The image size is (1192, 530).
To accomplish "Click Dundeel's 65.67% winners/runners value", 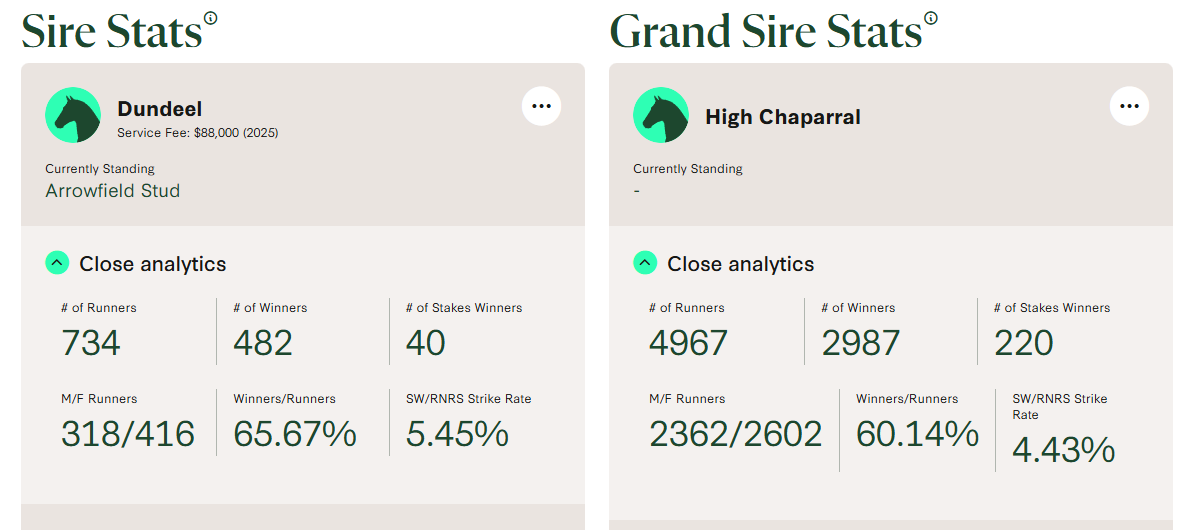I will point(295,434).
